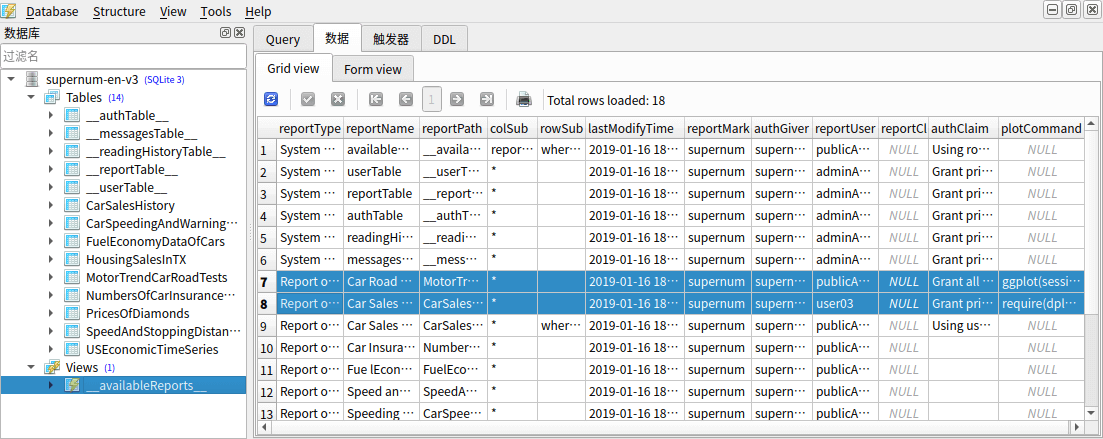Open the Tools menu

215,11
